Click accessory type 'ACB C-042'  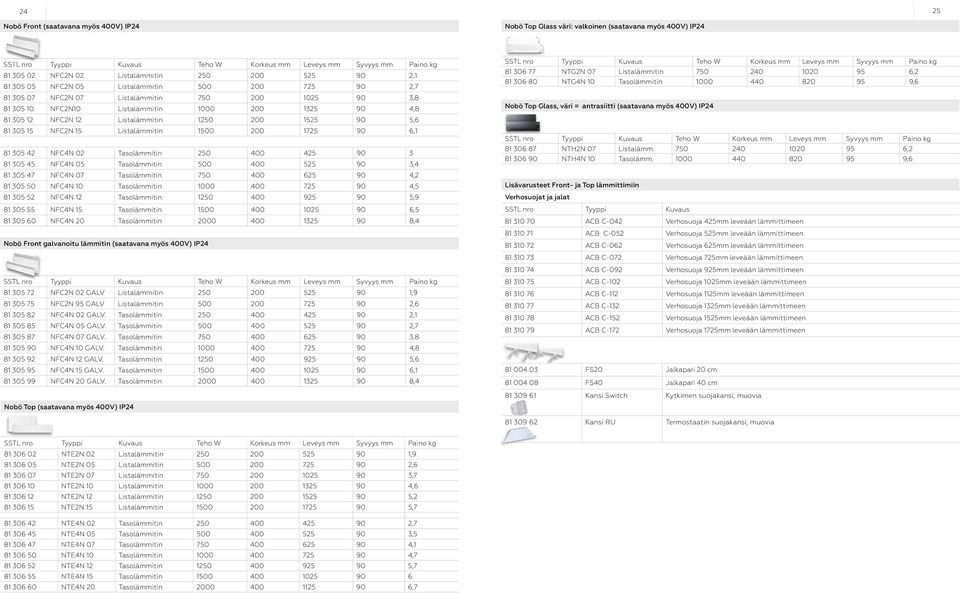(603, 222)
